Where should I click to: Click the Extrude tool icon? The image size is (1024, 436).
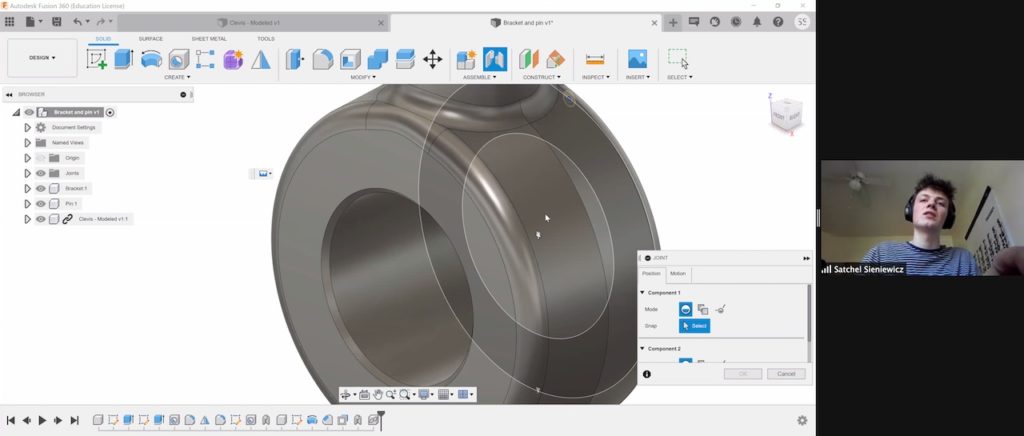[x=123, y=59]
